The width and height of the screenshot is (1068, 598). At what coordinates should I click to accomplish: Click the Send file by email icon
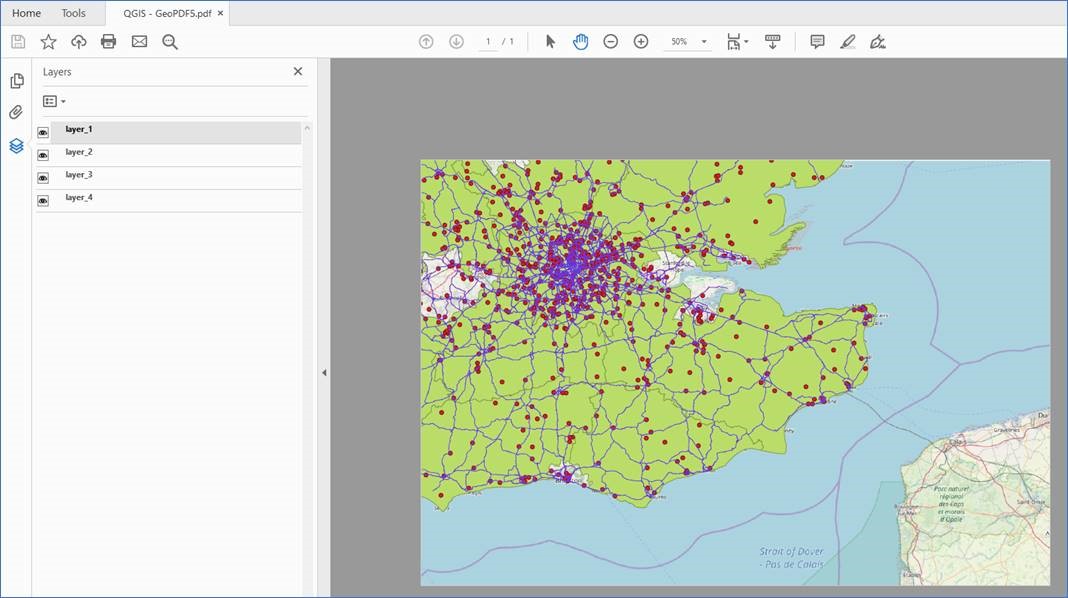[139, 41]
